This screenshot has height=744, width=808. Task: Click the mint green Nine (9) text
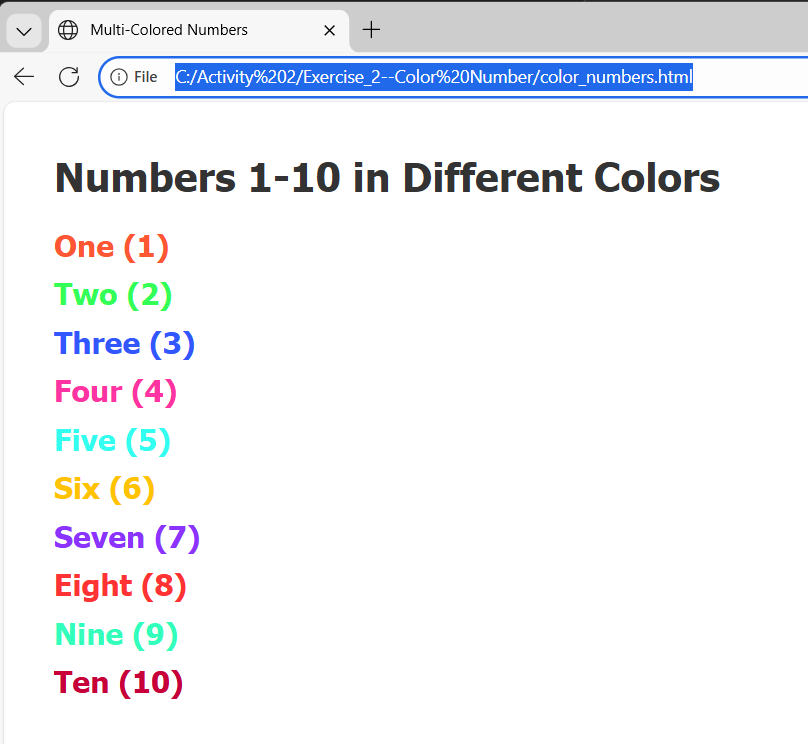pyautogui.click(x=116, y=635)
